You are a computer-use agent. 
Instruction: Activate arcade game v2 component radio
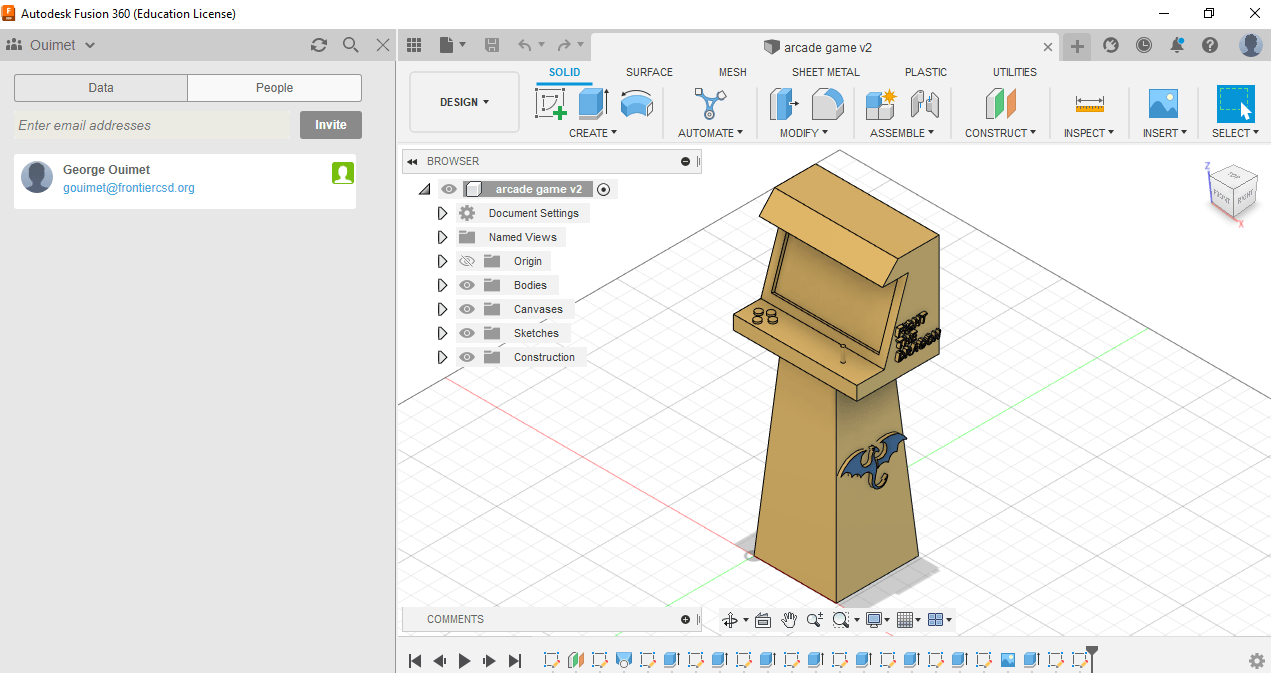604,189
